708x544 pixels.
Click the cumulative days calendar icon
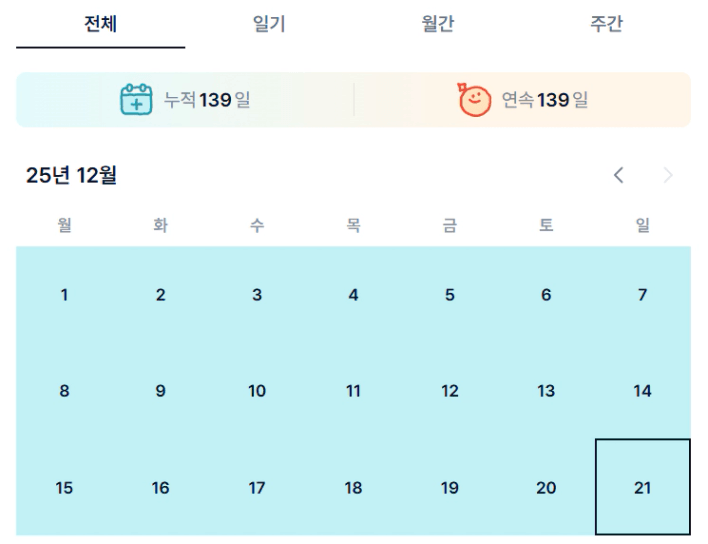tap(136, 99)
